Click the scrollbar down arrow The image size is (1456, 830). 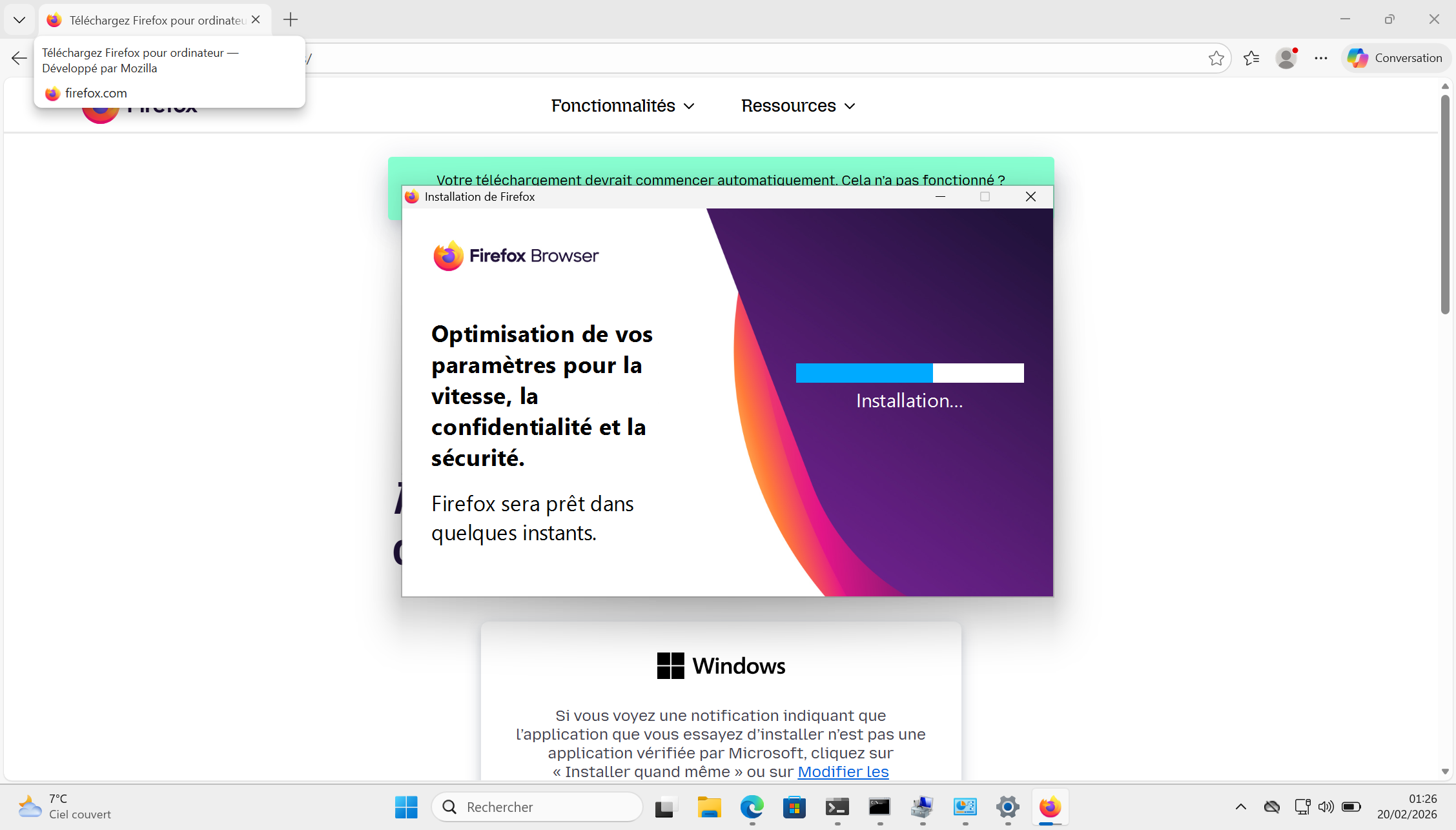pos(1445,772)
